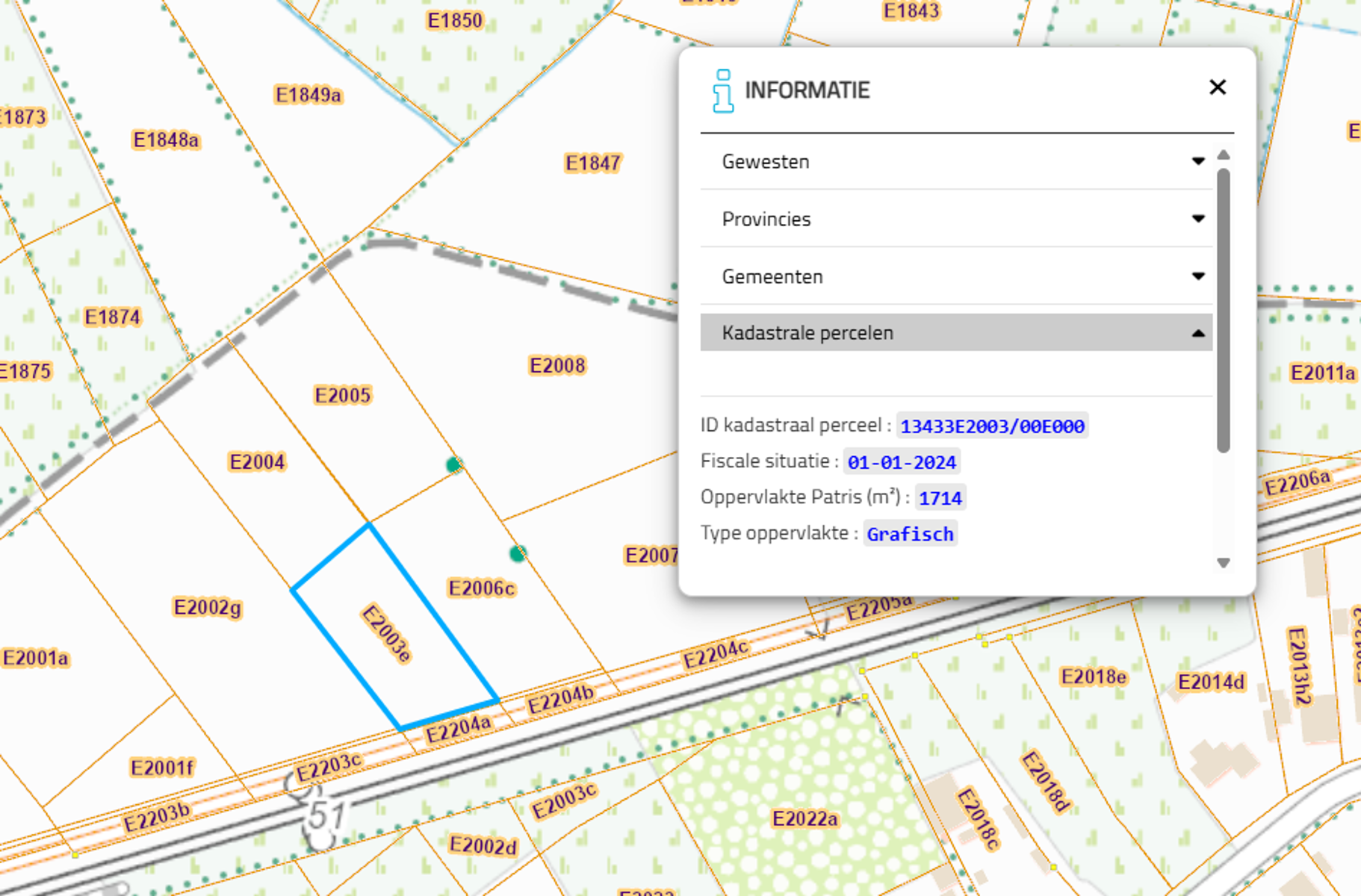Click the surface area value 1714
The width and height of the screenshot is (1361, 896).
(940, 498)
